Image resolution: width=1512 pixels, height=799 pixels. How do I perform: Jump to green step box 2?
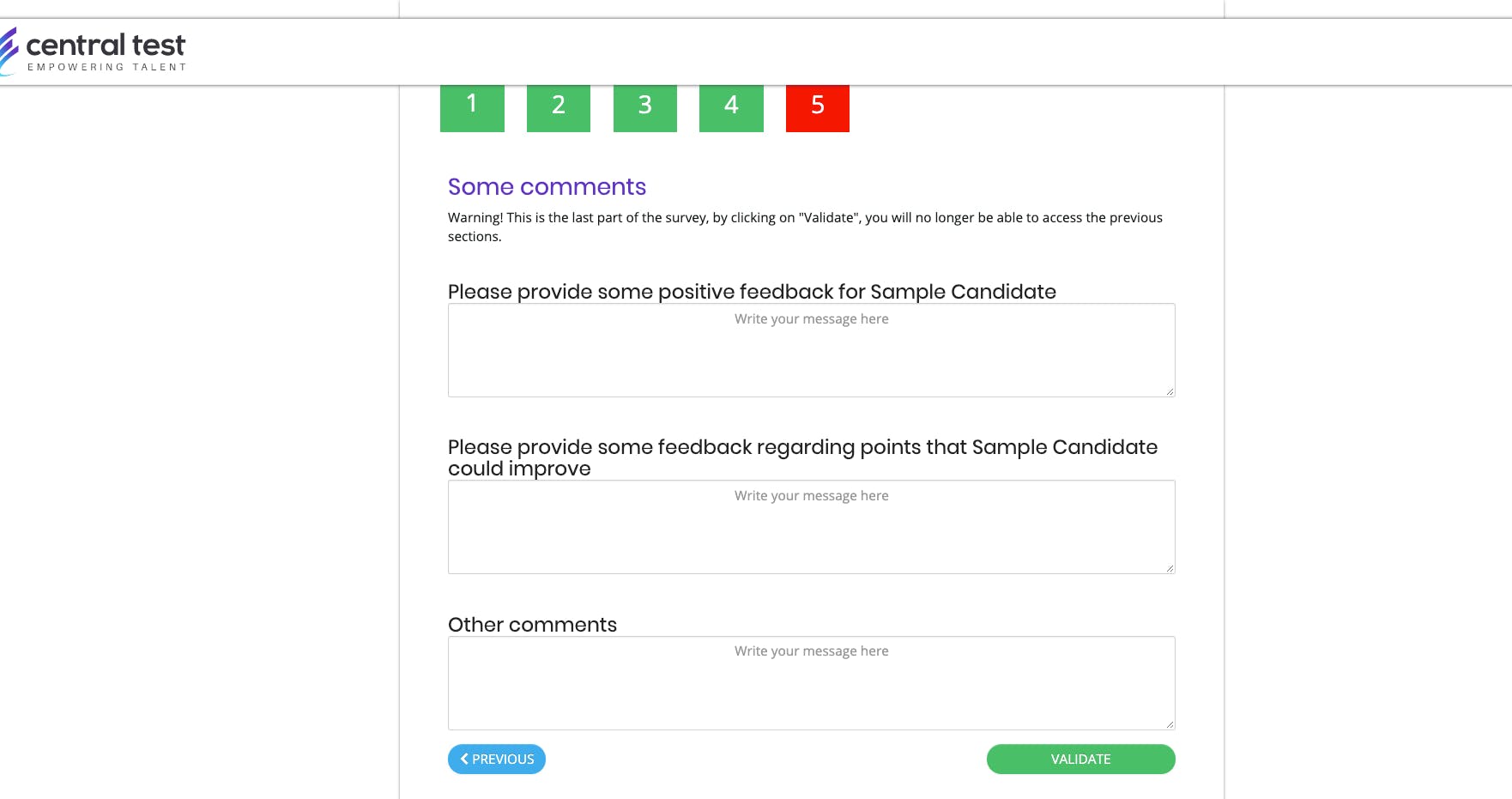tap(559, 107)
